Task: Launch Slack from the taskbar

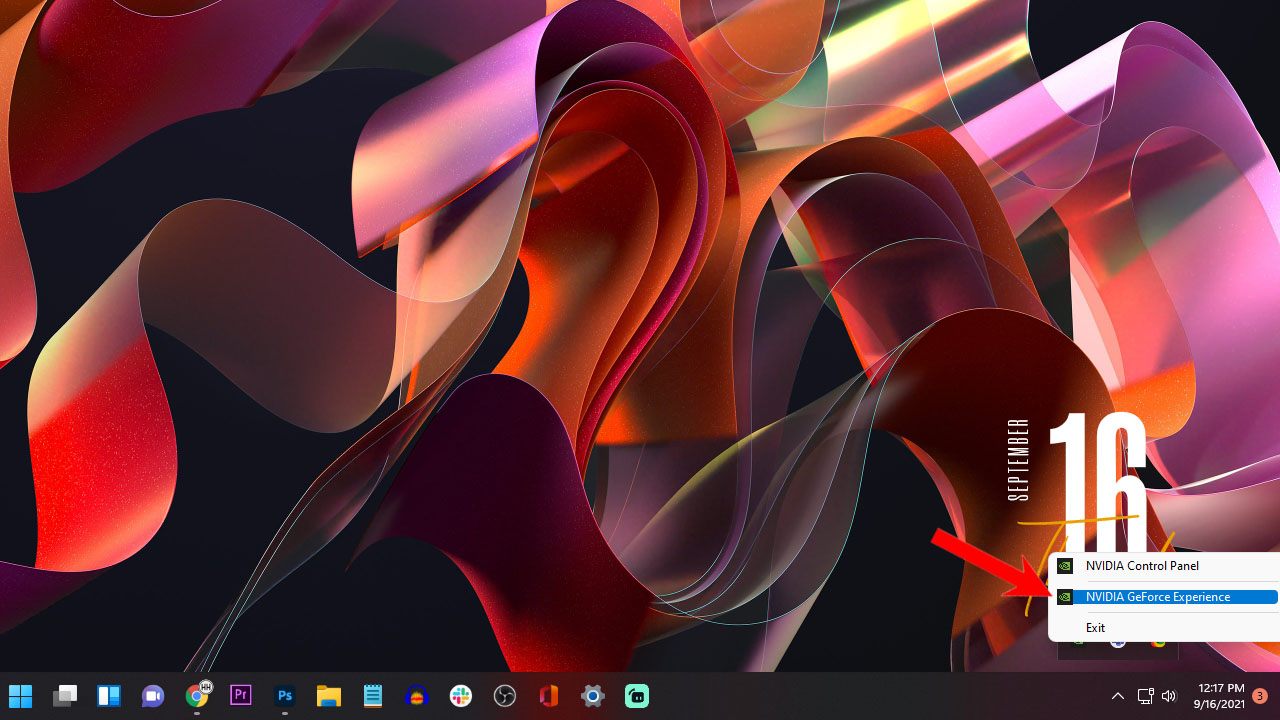Action: 461,696
